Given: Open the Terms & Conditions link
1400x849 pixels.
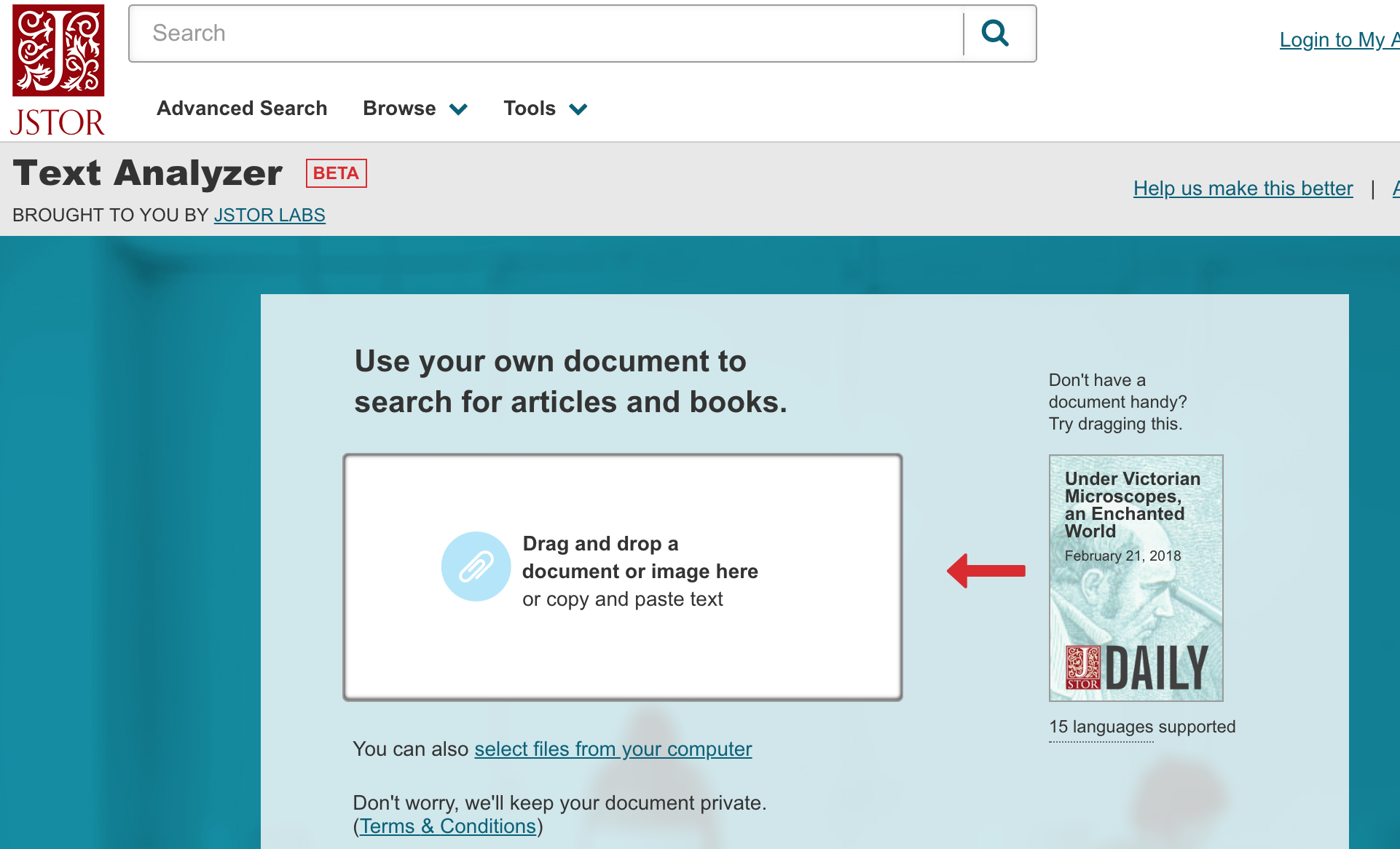Looking at the screenshot, I should coord(447,826).
